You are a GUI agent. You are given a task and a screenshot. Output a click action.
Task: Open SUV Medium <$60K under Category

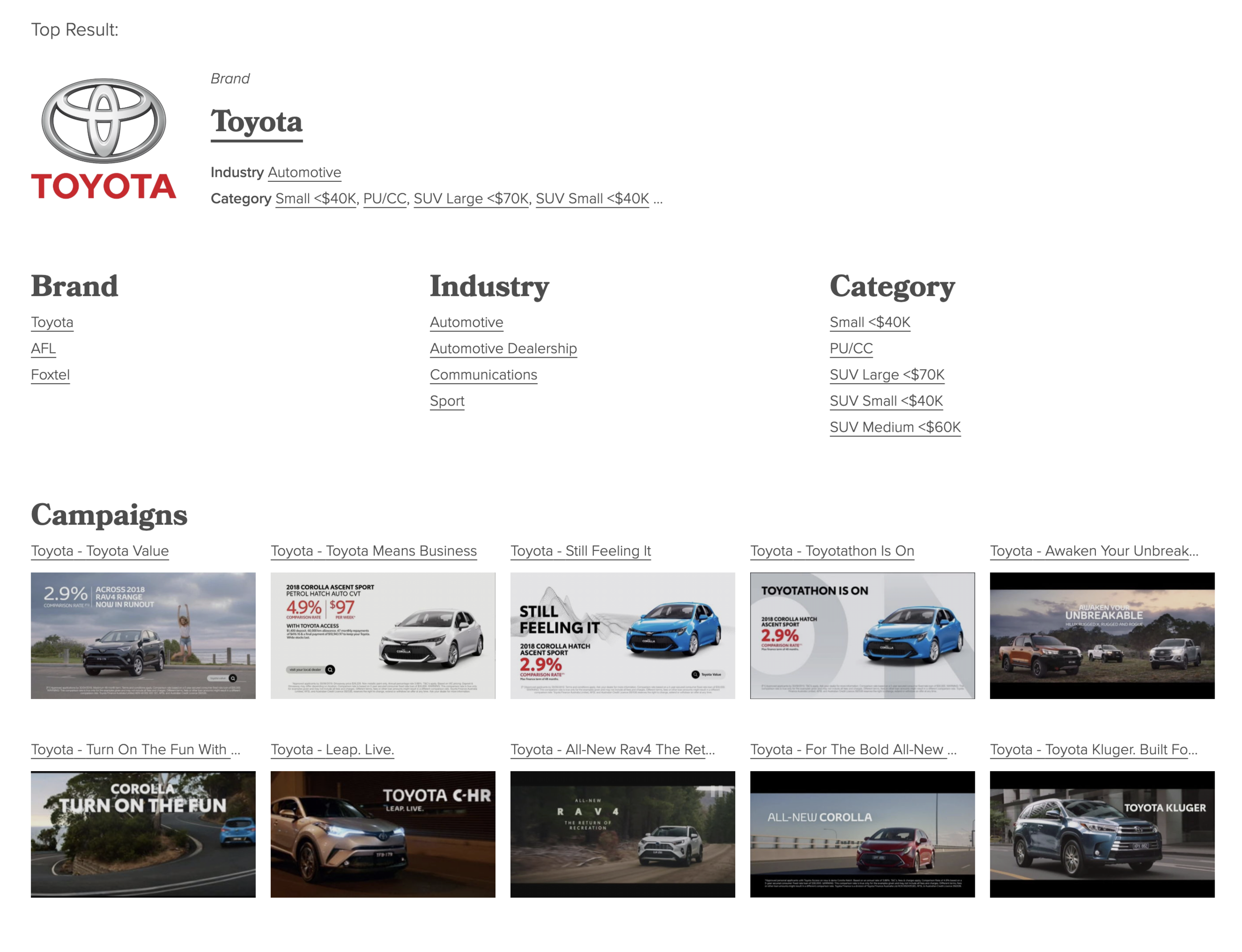pos(895,427)
